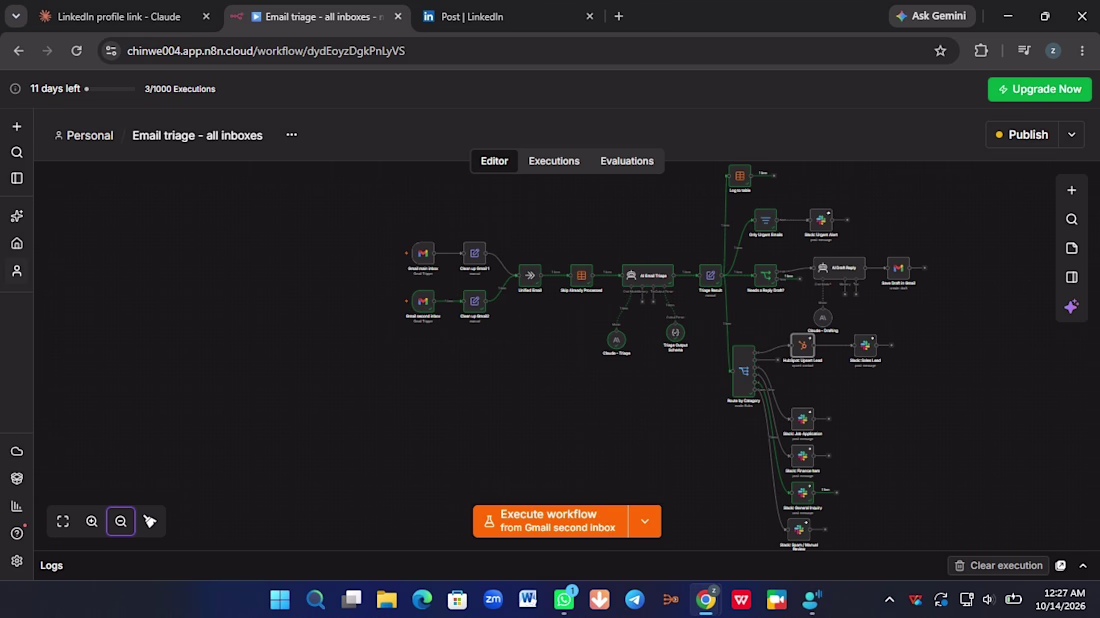The image size is (1100, 618).
Task: Open the AI Draft Reply node
Action: 839,268
